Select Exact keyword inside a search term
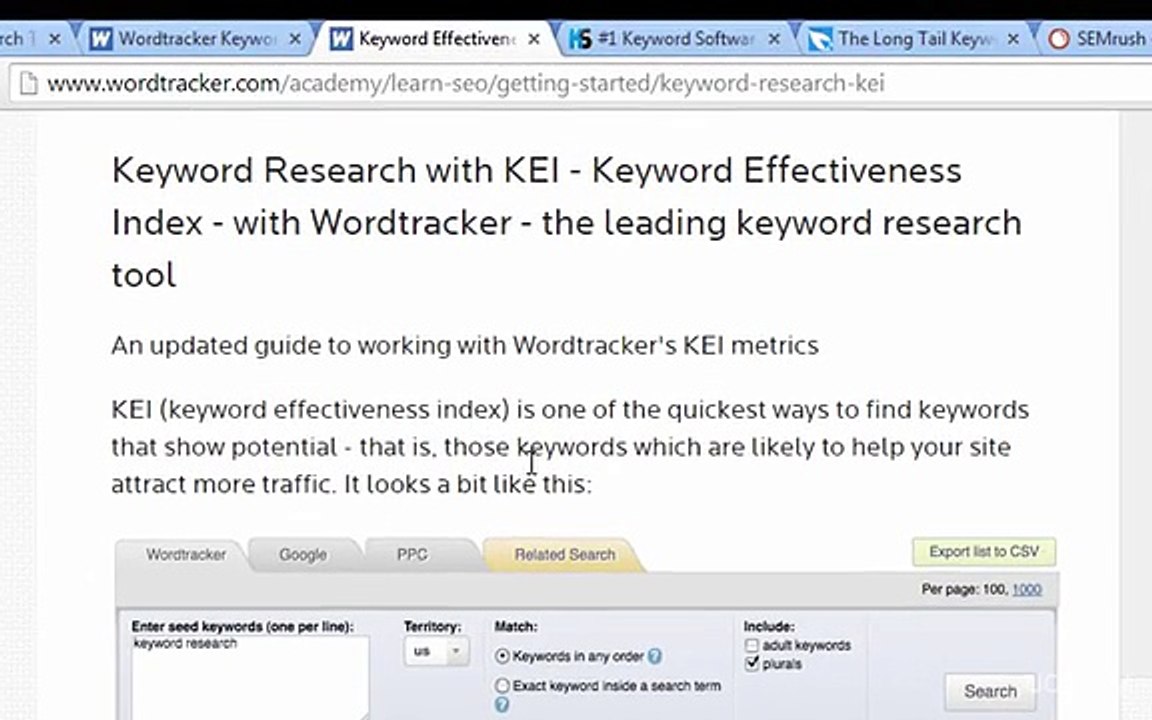 pyautogui.click(x=503, y=685)
